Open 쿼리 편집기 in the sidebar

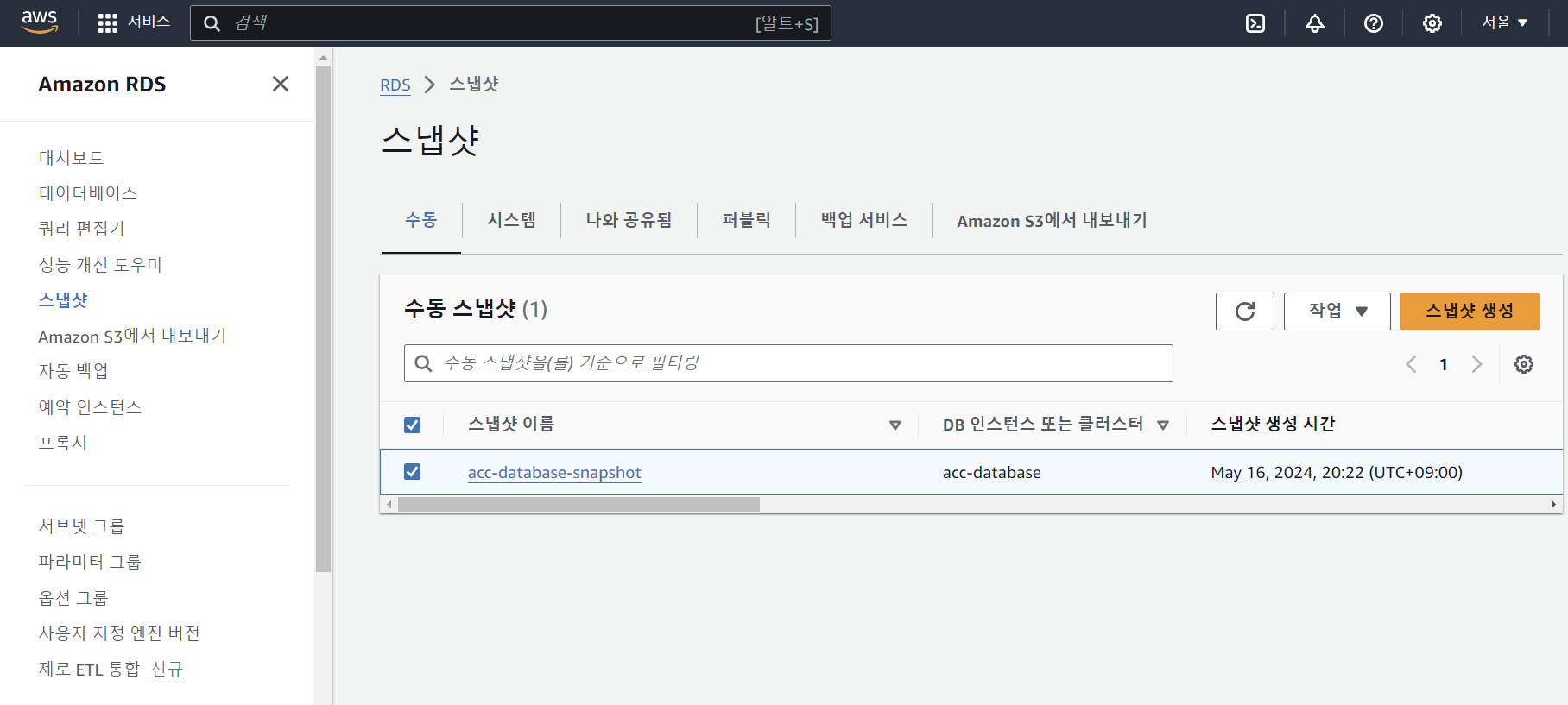pos(81,228)
